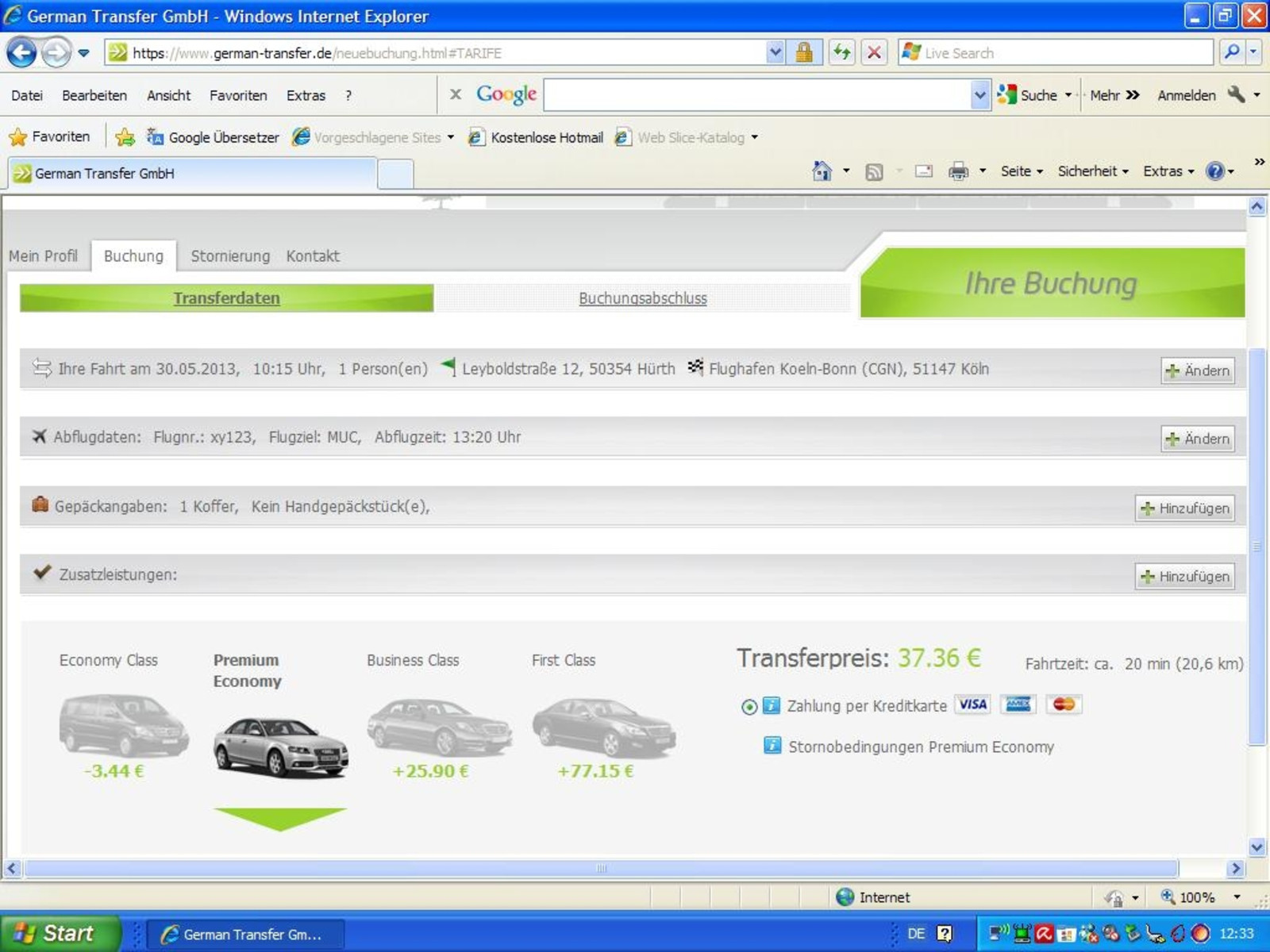Choose the Economy Class van
The height and width of the screenshot is (952, 1270).
tap(124, 724)
